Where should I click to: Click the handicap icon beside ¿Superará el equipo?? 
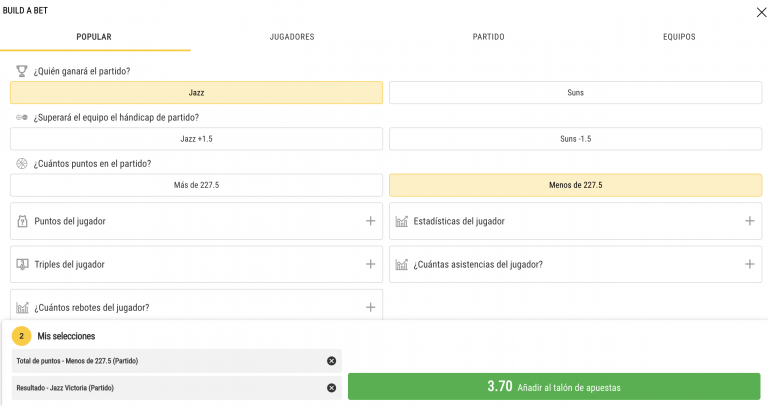(x=22, y=118)
